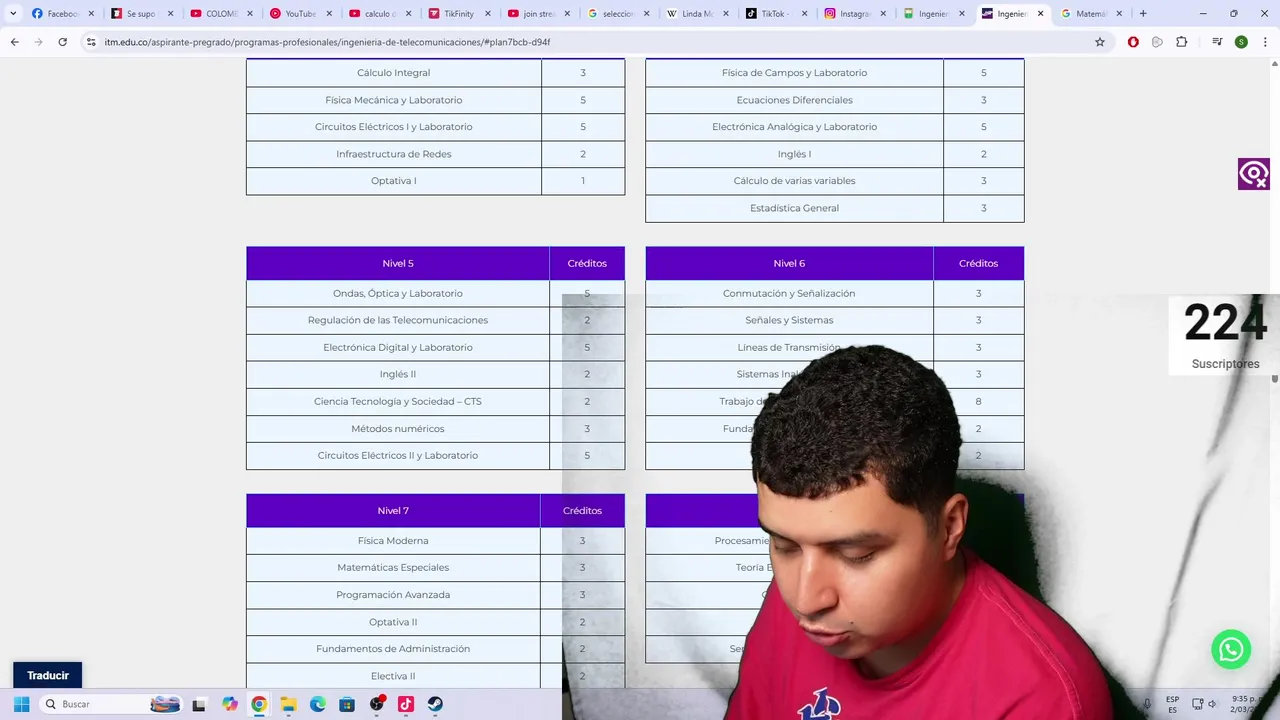Click the volume speaker tray icon
The image size is (1280, 720).
(x=1213, y=704)
